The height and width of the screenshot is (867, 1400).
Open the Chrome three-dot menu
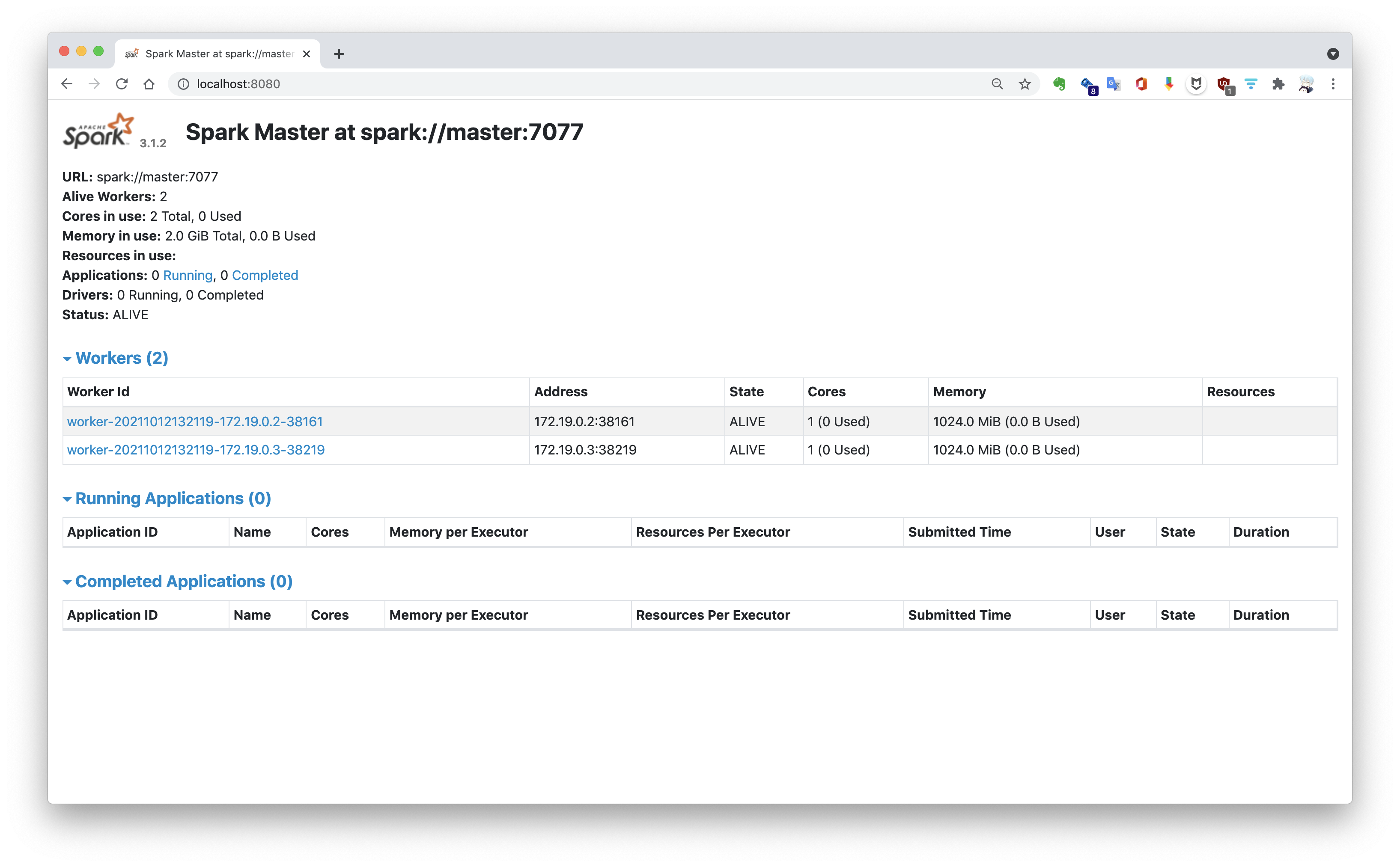[1334, 84]
